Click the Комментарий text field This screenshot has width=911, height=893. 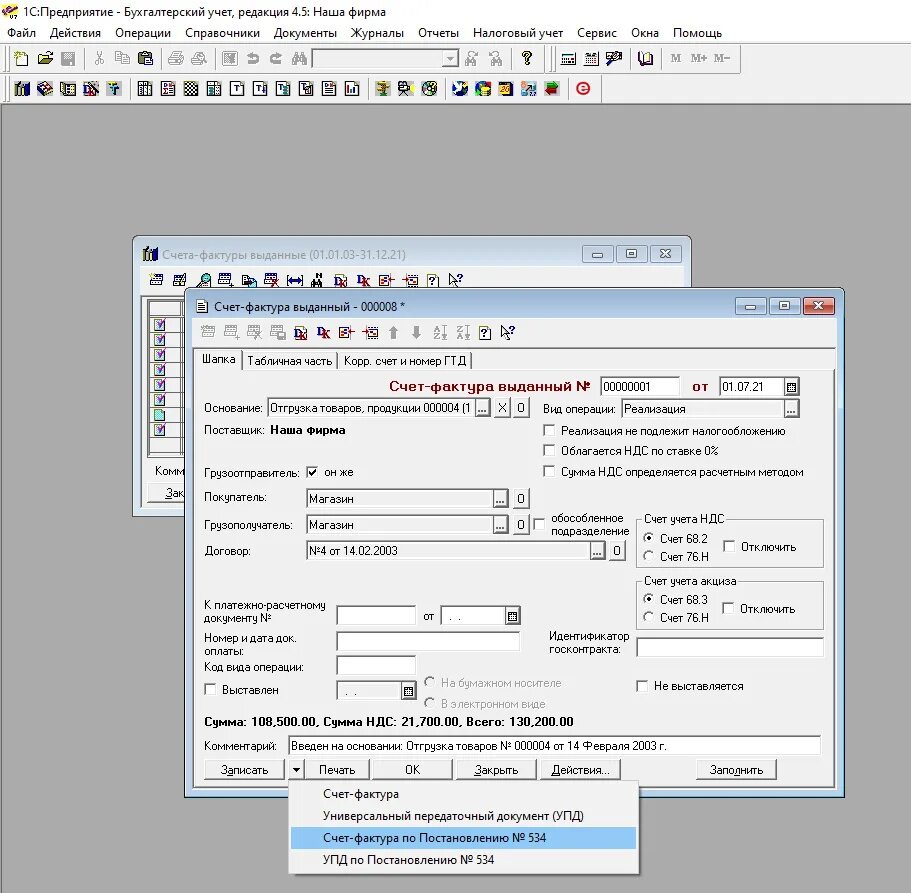554,746
